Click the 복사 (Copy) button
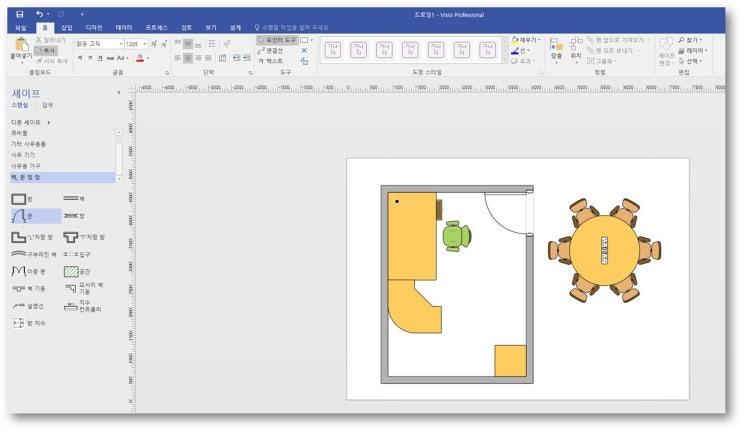The height and width of the screenshot is (431, 743). point(46,50)
